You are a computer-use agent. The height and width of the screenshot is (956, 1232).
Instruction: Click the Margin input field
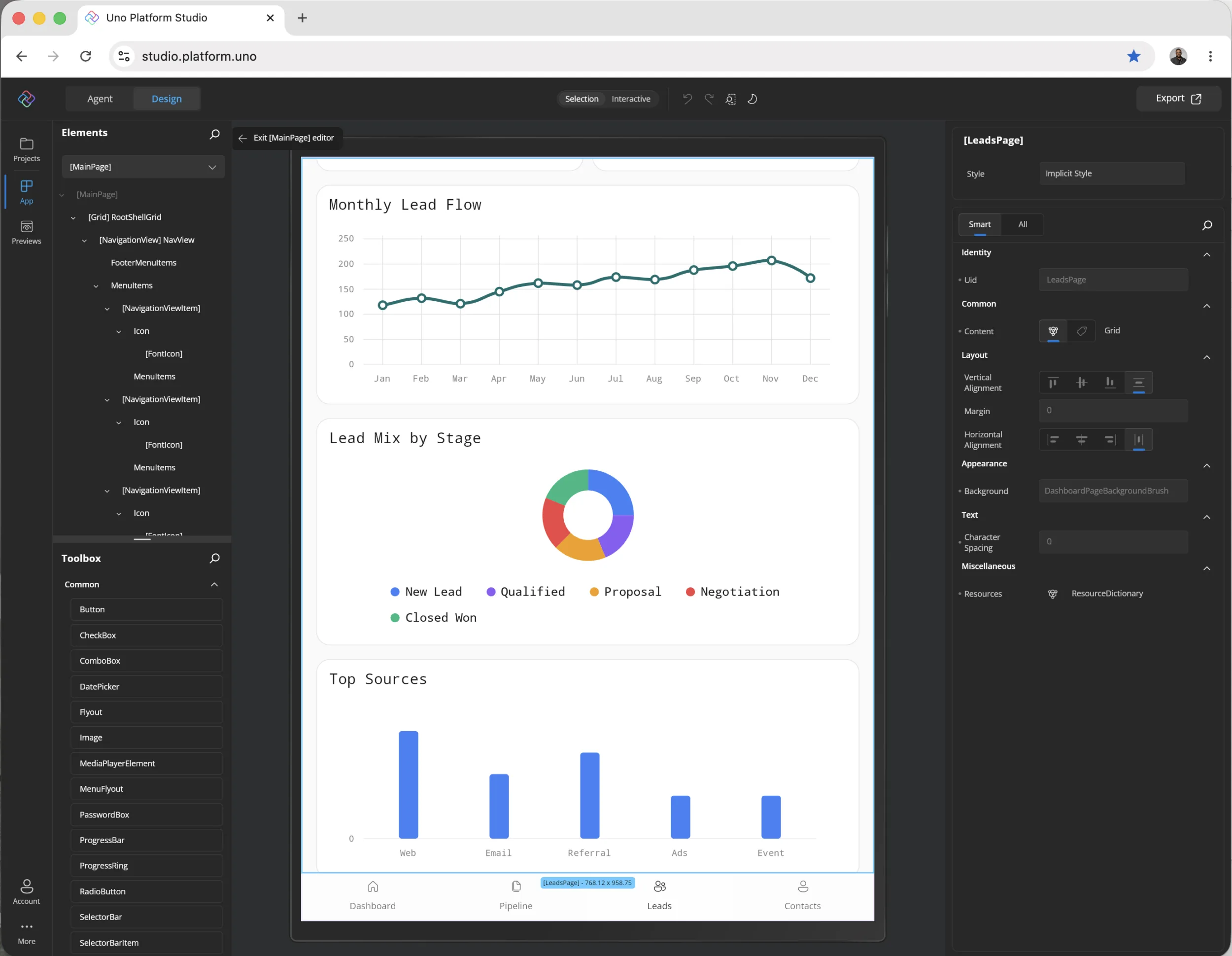click(1112, 411)
